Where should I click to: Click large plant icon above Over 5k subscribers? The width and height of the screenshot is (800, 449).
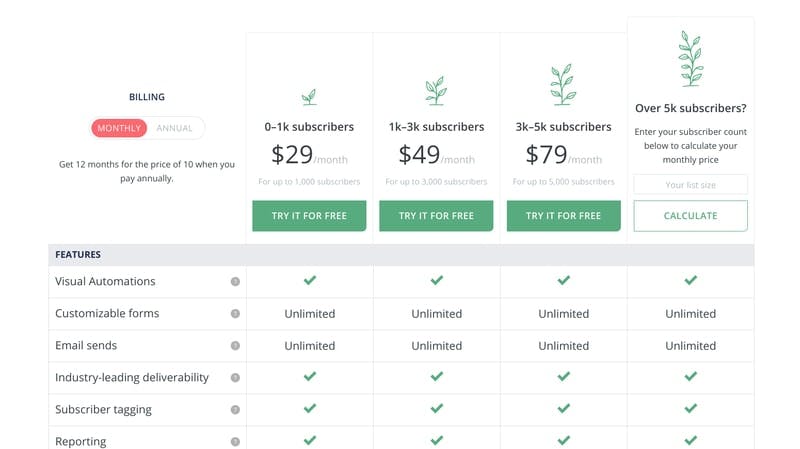click(x=690, y=57)
